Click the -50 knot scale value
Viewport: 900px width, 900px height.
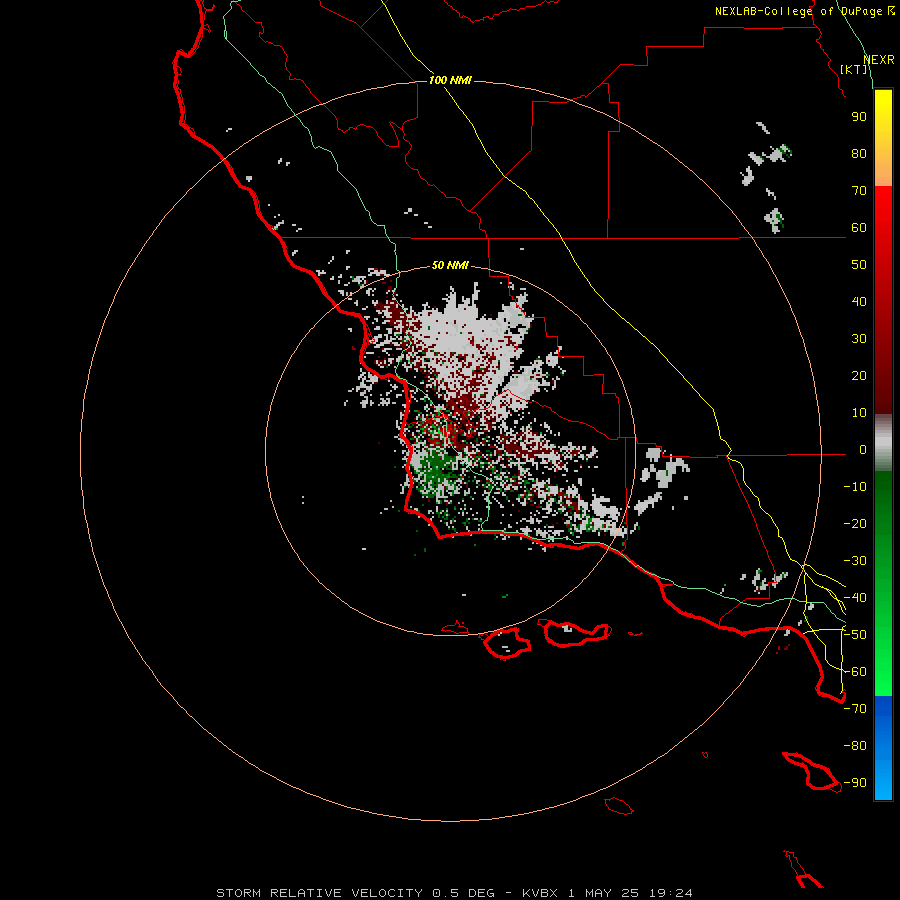coord(855,635)
